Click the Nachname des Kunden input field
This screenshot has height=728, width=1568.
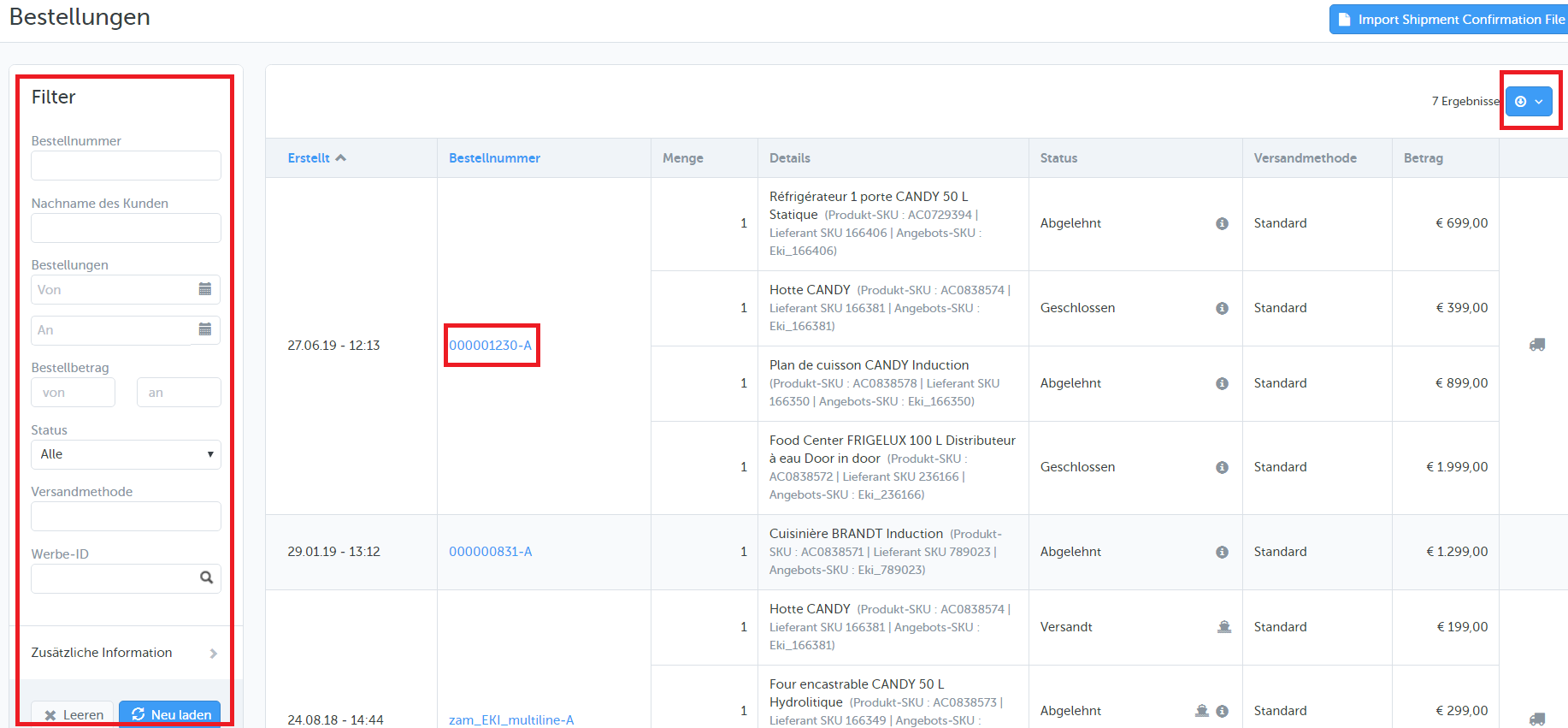coord(126,228)
